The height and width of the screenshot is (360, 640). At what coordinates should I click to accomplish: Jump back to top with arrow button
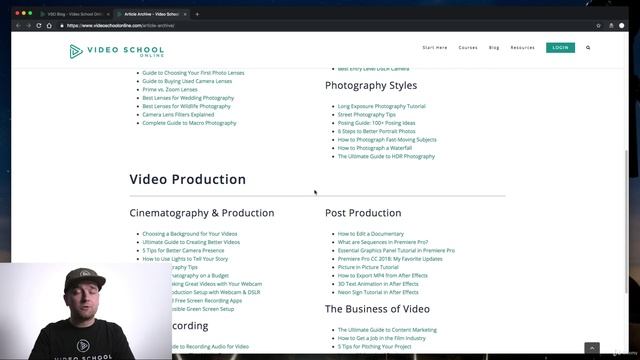point(592,348)
